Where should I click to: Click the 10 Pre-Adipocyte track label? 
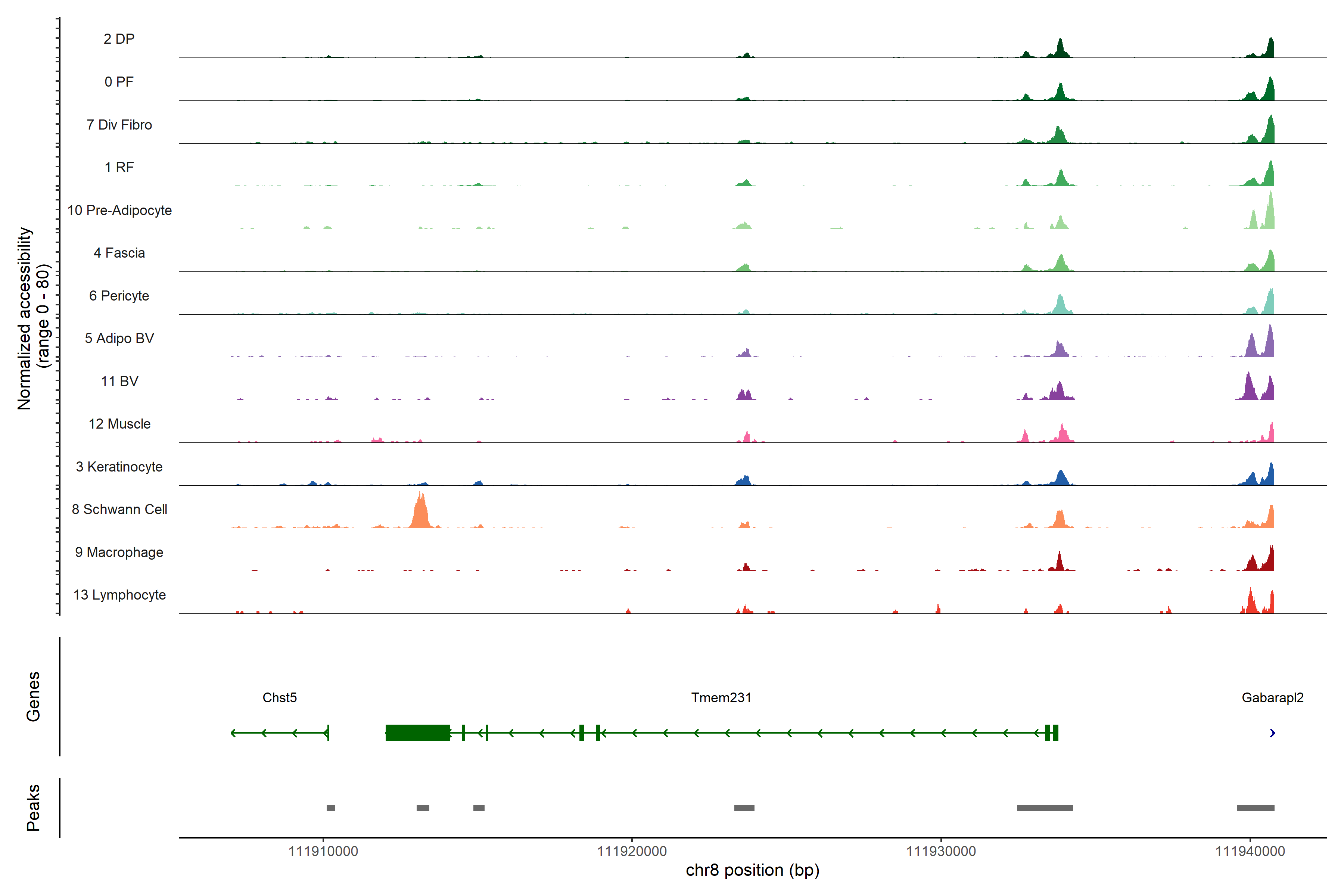[x=119, y=210]
